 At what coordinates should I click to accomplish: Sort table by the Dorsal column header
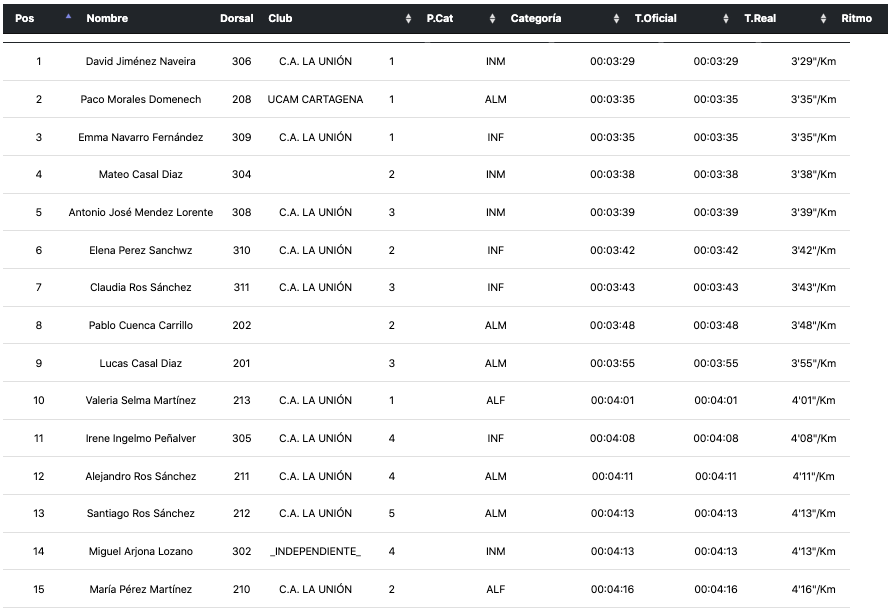coord(236,19)
